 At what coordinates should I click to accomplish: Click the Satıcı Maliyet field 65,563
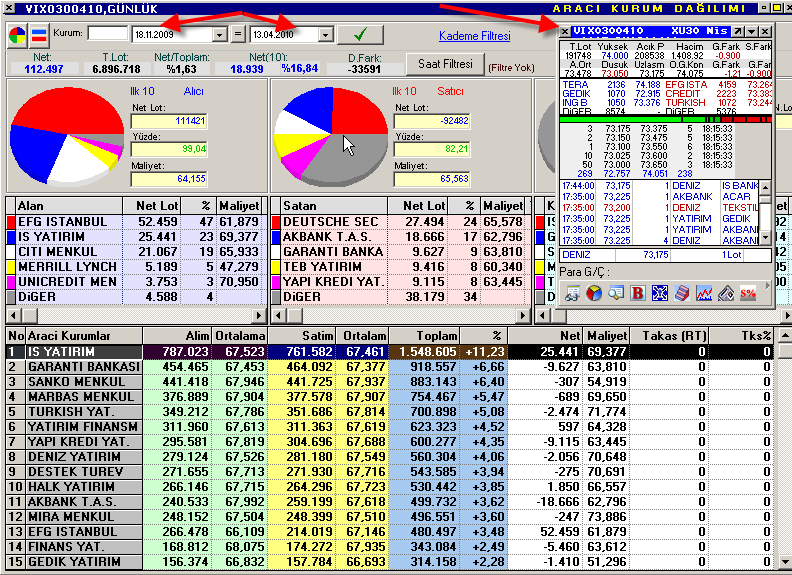point(432,179)
